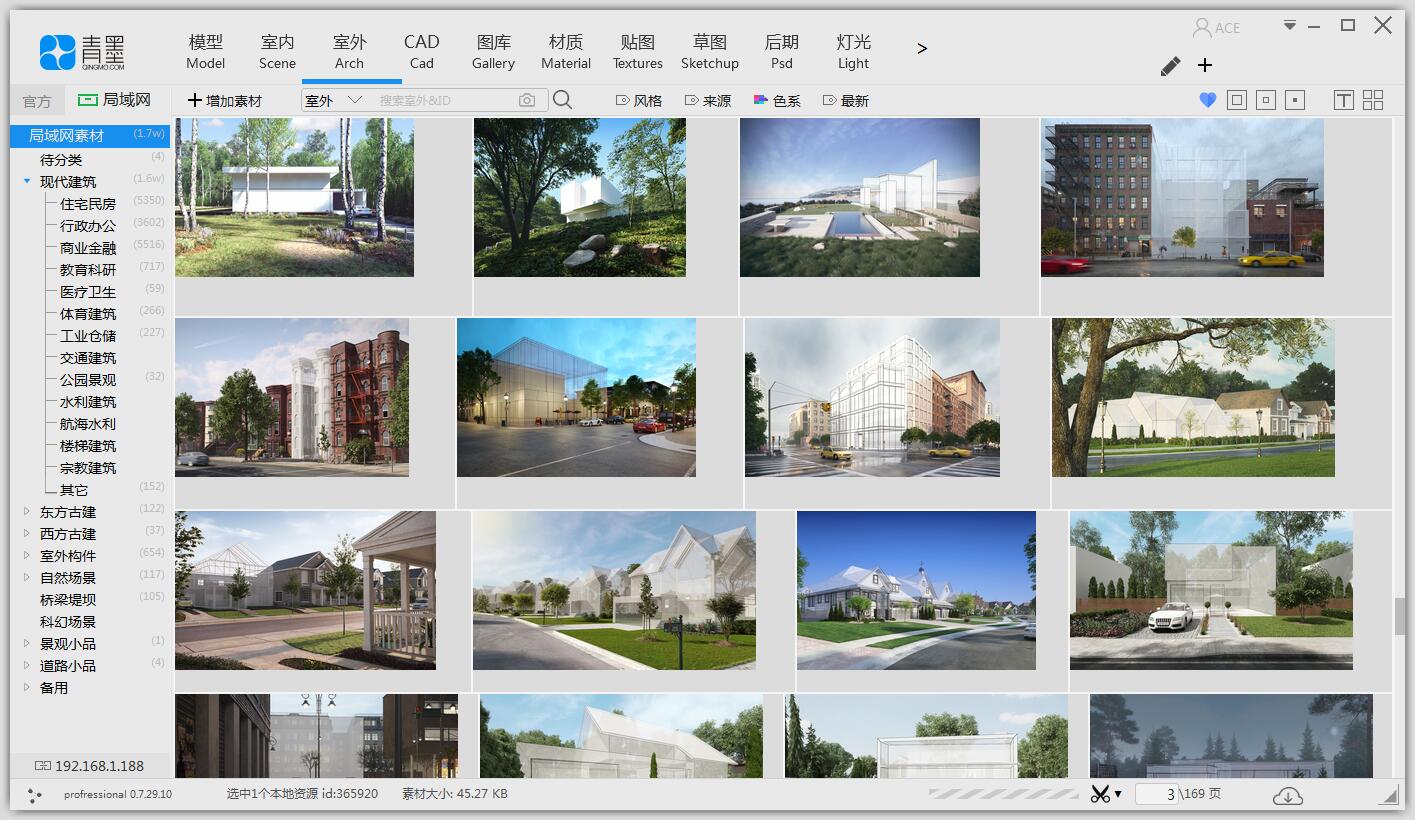The image size is (1415, 820).
Task: Select the small thumbnail size icon
Action: point(1296,100)
